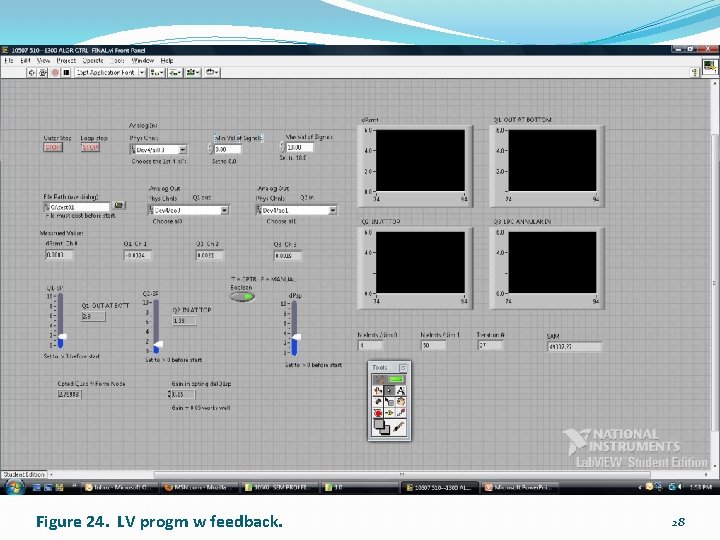The height and width of the screenshot is (540, 720).
Task: Open the Reorder toolbar dropdown
Action: point(212,73)
